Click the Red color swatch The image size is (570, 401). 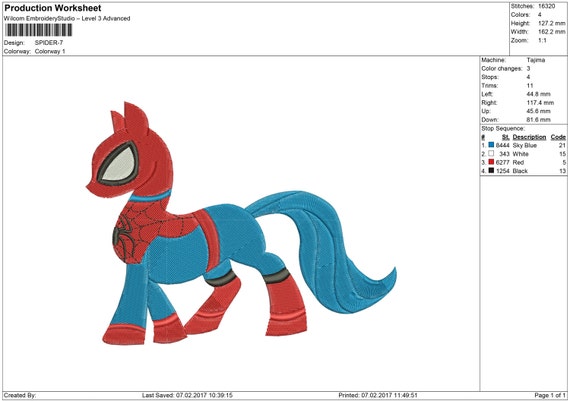click(491, 162)
